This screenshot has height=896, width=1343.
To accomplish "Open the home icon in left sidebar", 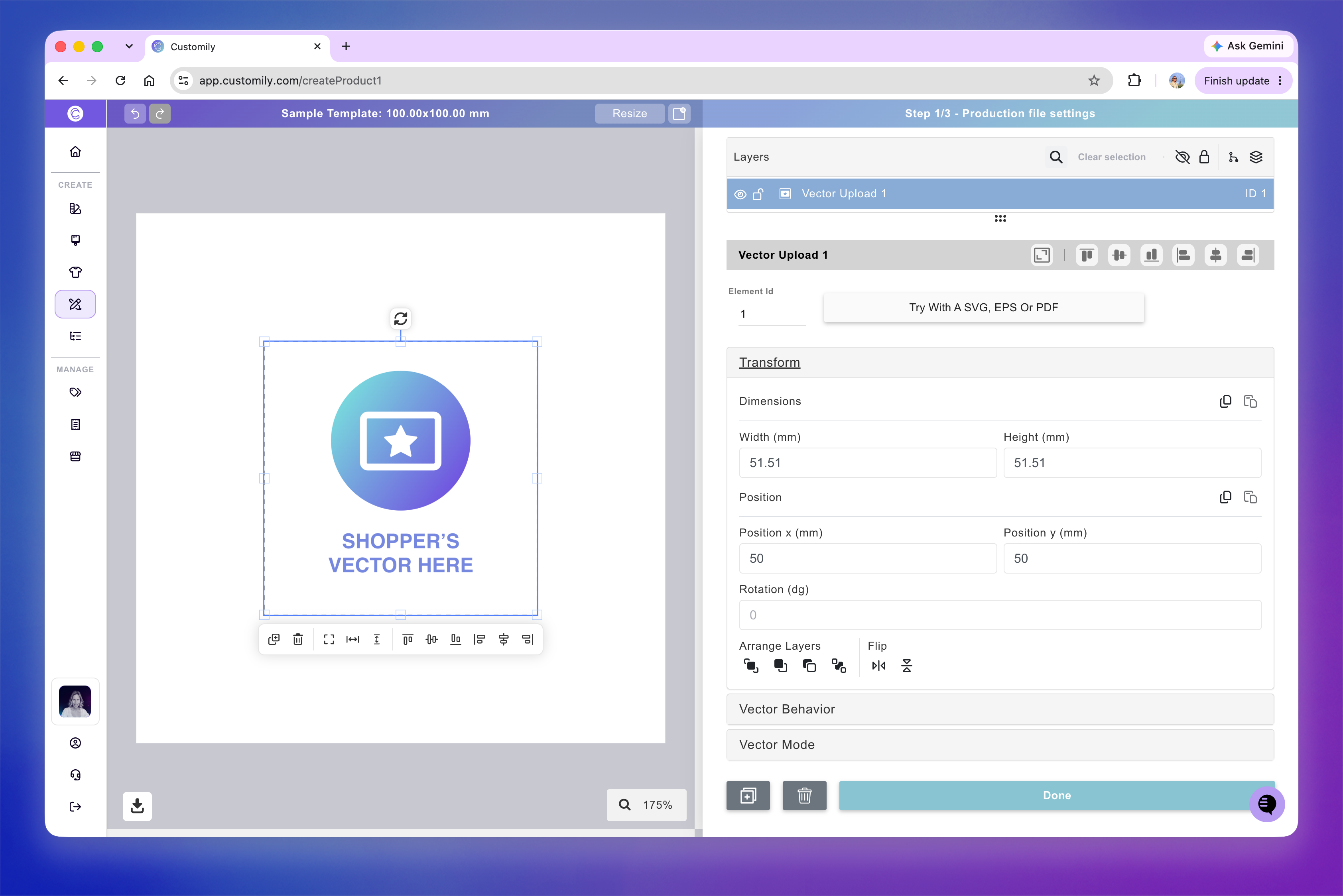I will 75,151.
